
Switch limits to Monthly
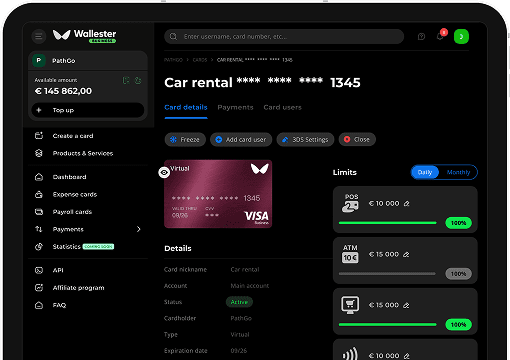(x=458, y=172)
